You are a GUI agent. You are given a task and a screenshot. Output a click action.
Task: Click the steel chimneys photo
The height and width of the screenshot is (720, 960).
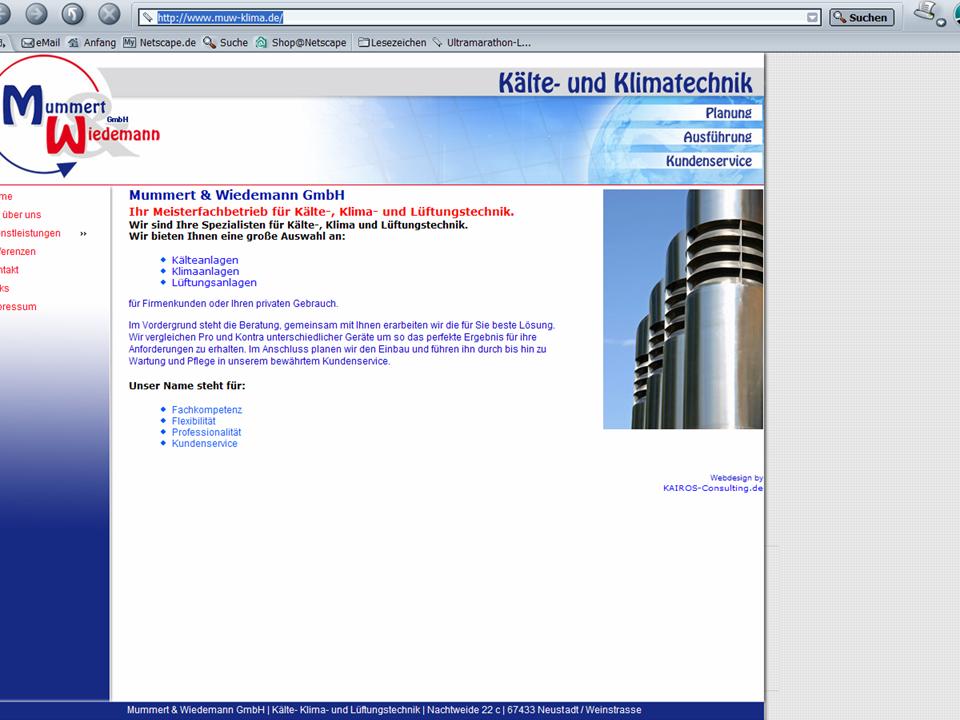[682, 309]
